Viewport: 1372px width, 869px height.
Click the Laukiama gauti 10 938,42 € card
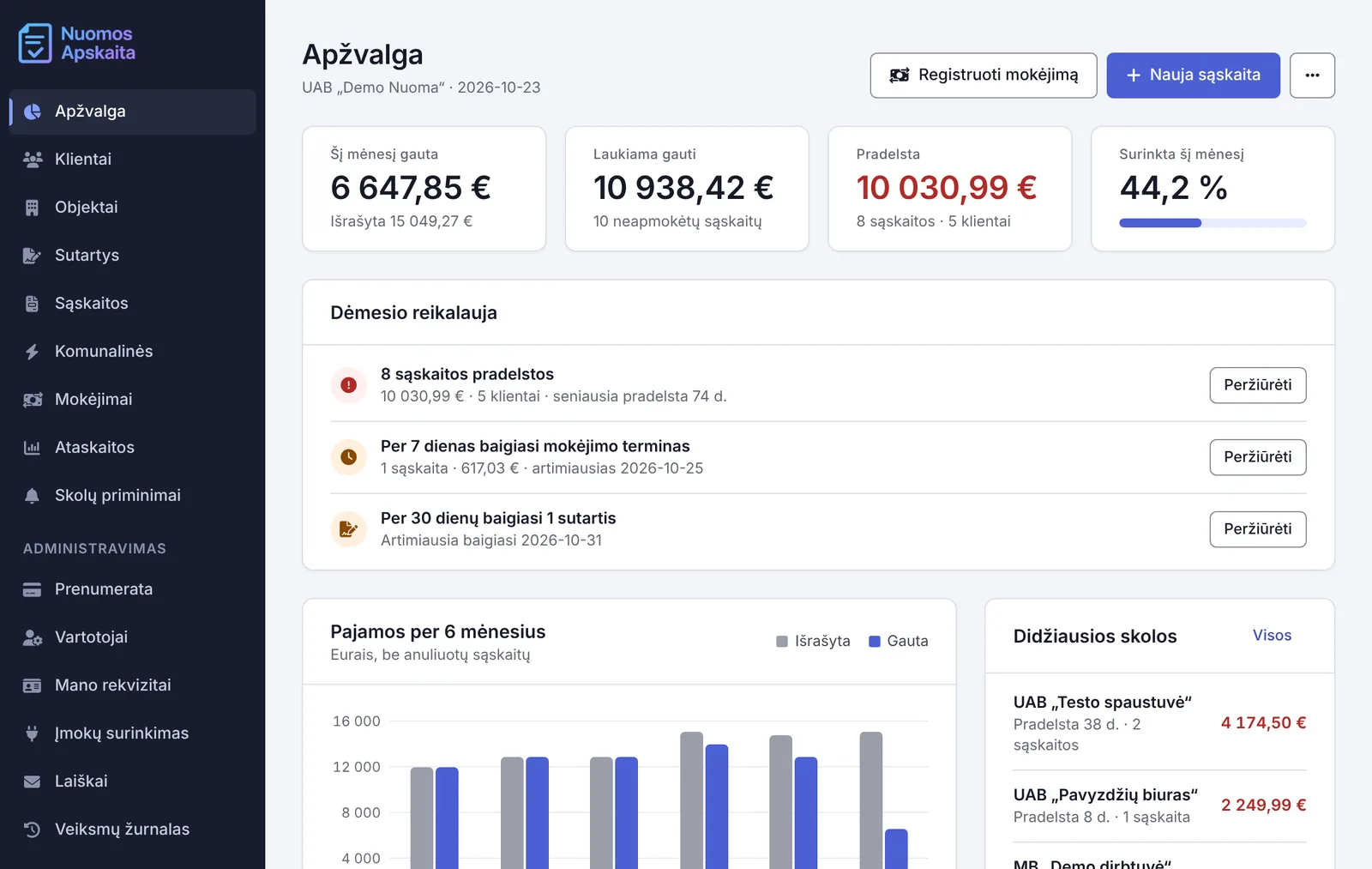tap(687, 189)
